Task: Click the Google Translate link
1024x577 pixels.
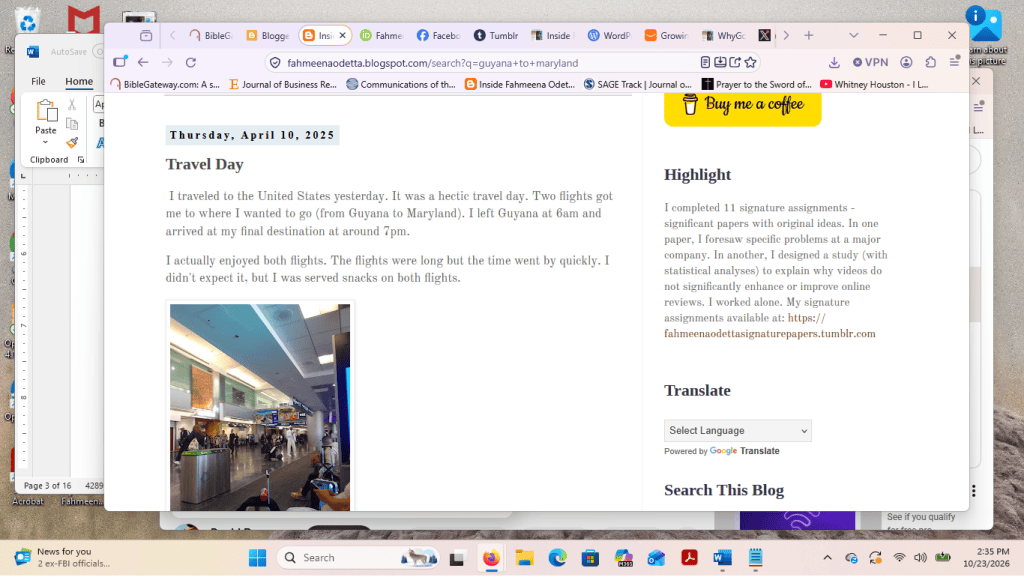Action: pos(744,451)
